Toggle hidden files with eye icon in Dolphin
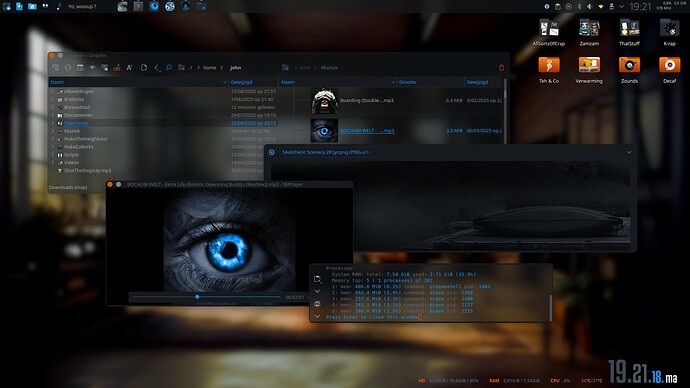Viewport: 690px width, 388px height. tap(92, 68)
